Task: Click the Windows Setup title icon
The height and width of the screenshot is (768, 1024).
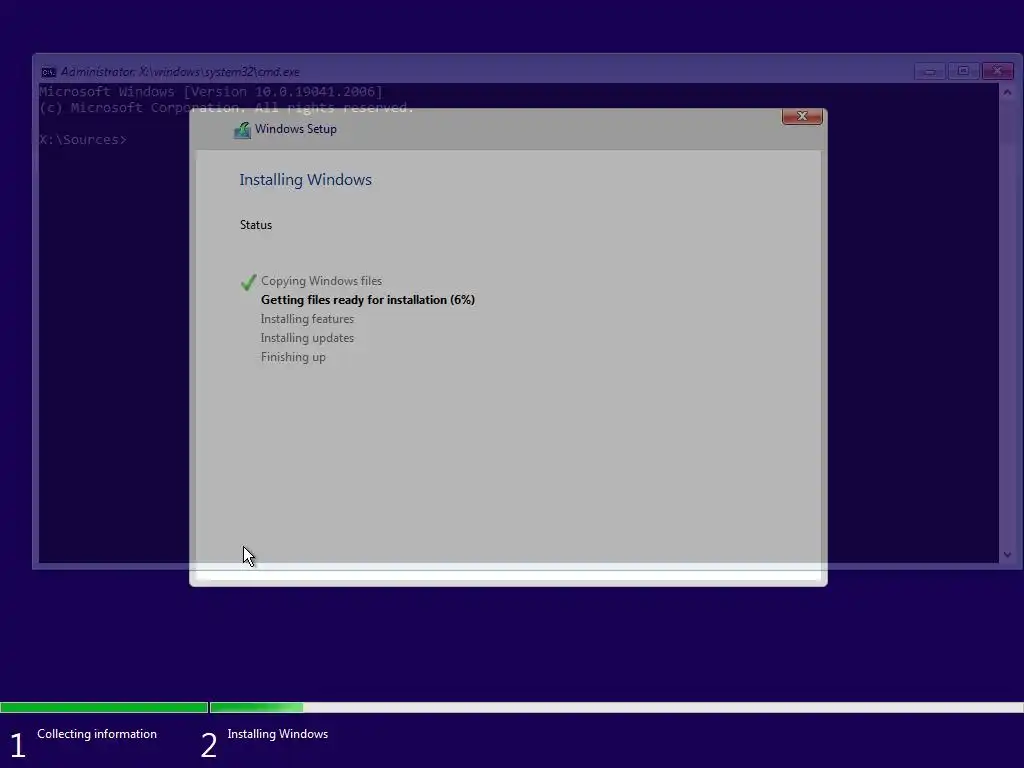Action: 242,130
